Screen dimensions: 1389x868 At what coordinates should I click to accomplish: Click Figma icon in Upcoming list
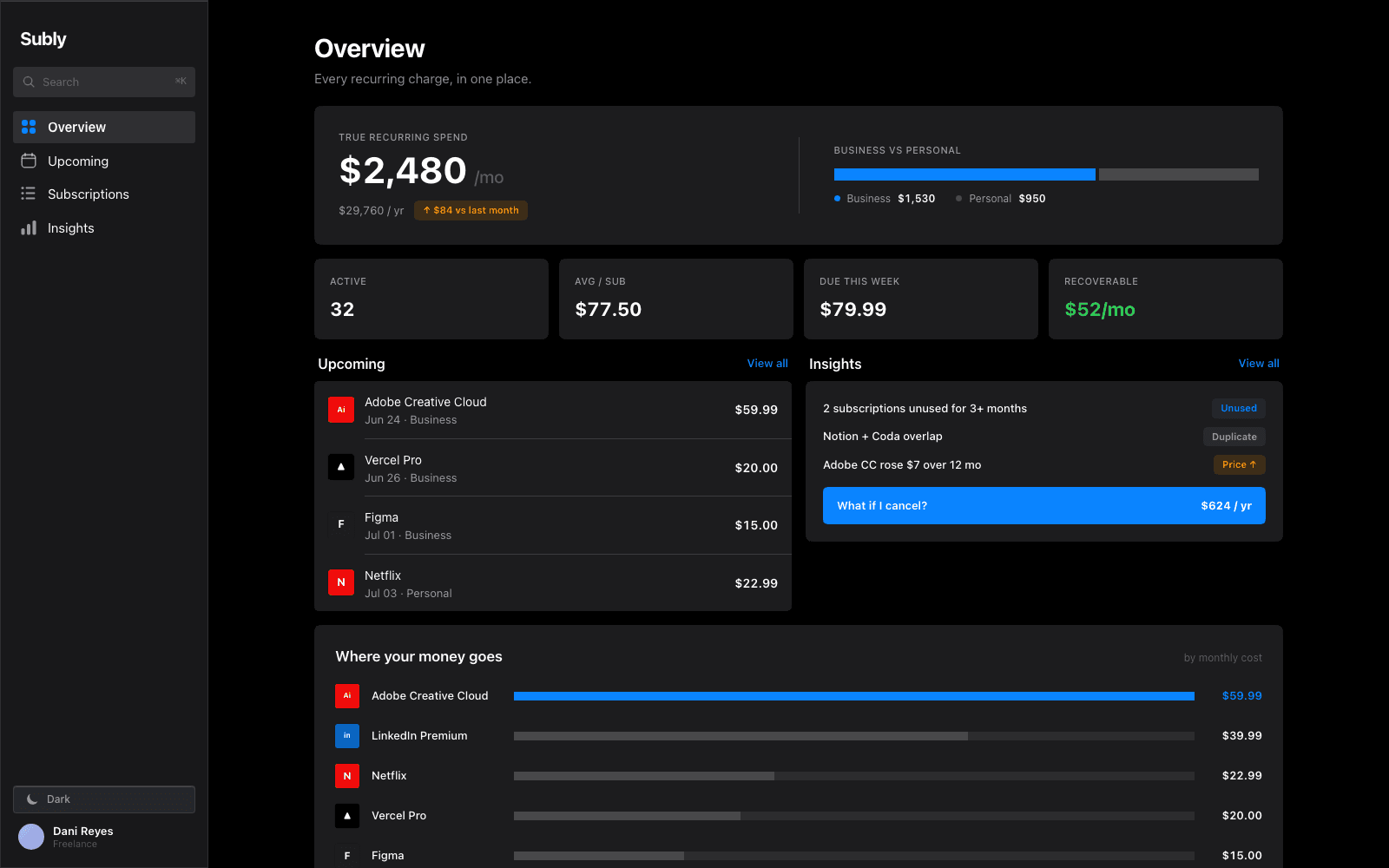pos(341,524)
